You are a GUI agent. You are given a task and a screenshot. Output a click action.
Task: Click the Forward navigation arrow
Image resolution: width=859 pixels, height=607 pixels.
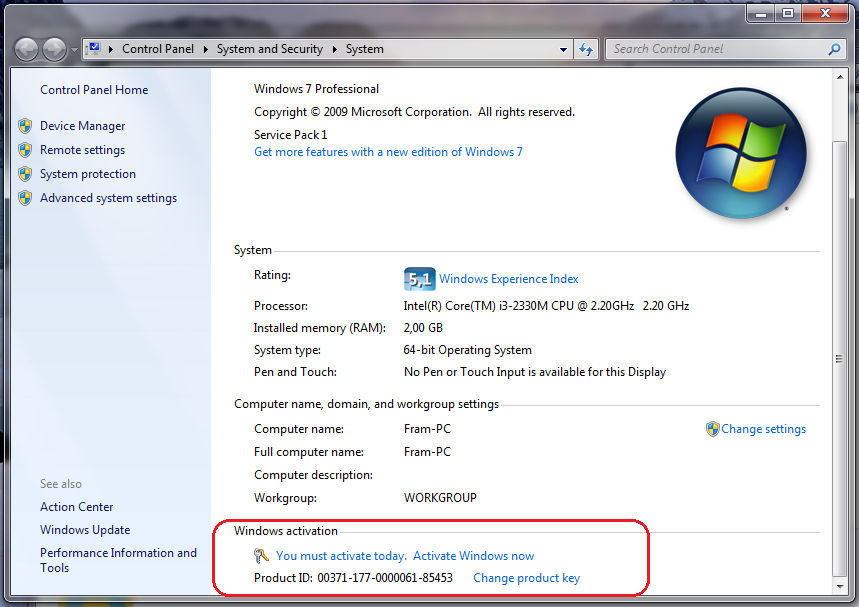coord(54,49)
